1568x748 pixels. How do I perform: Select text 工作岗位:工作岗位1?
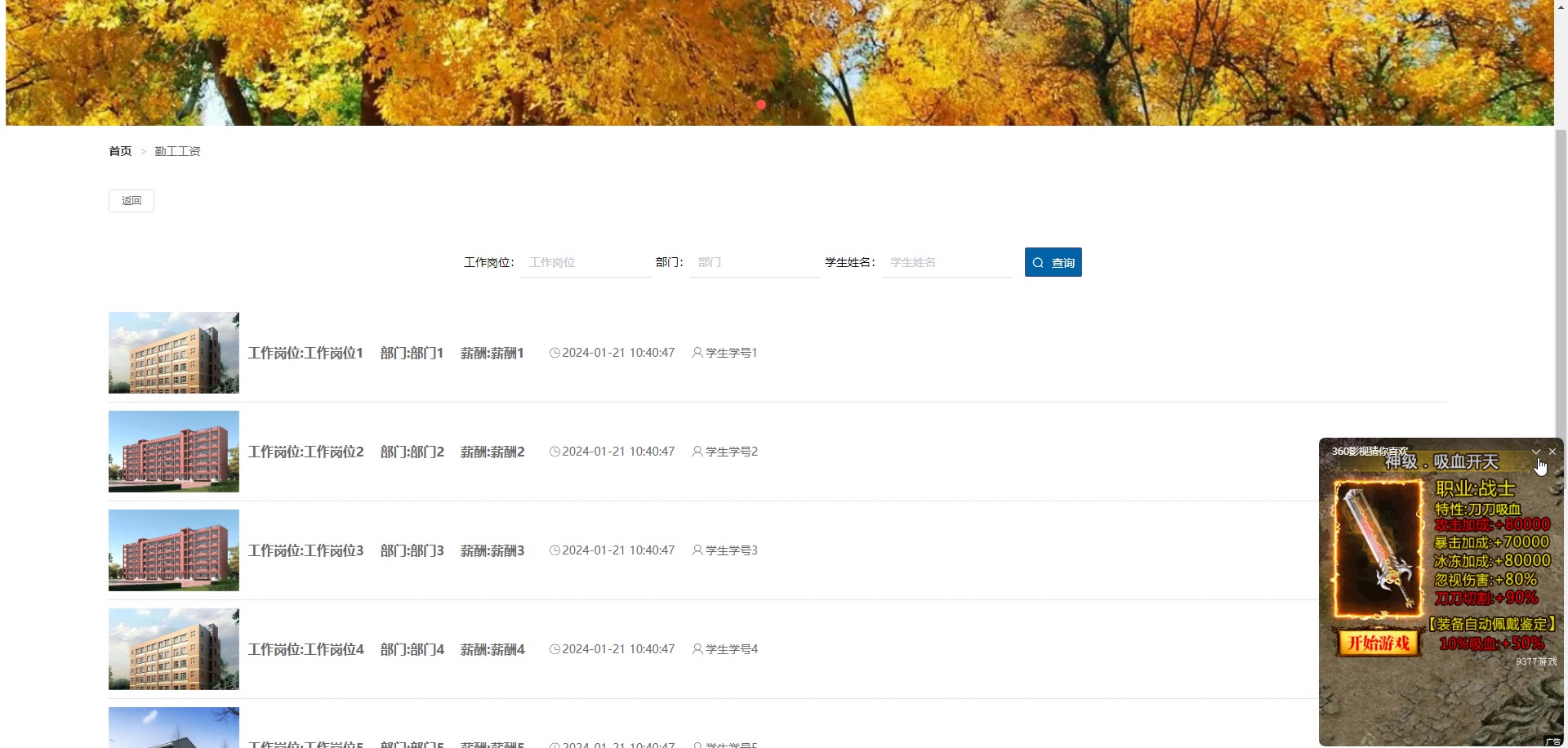coord(305,353)
